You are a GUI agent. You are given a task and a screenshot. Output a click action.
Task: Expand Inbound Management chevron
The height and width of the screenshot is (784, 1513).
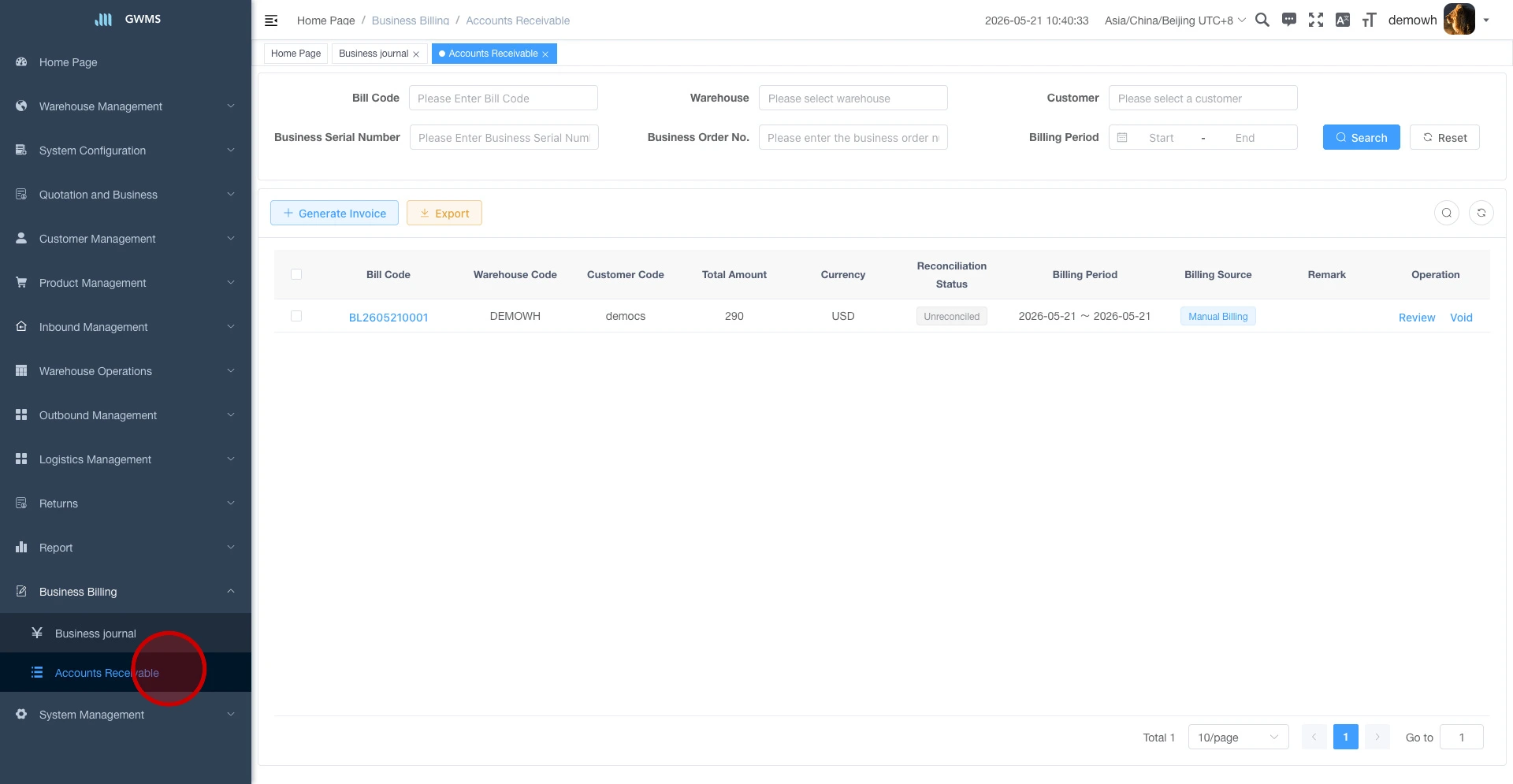pos(231,326)
